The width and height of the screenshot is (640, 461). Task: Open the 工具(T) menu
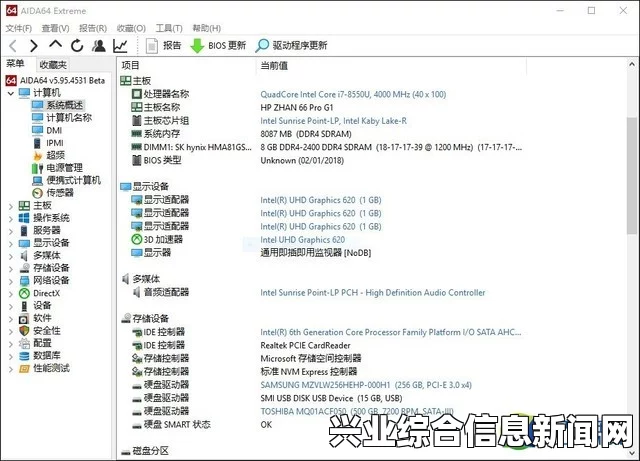(x=169, y=28)
